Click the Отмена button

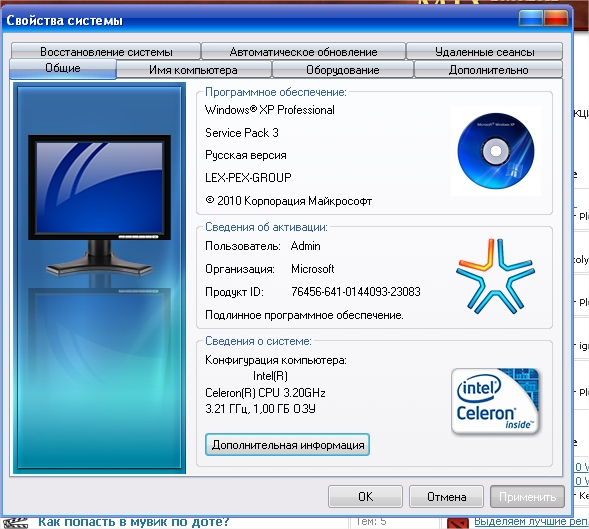click(446, 497)
